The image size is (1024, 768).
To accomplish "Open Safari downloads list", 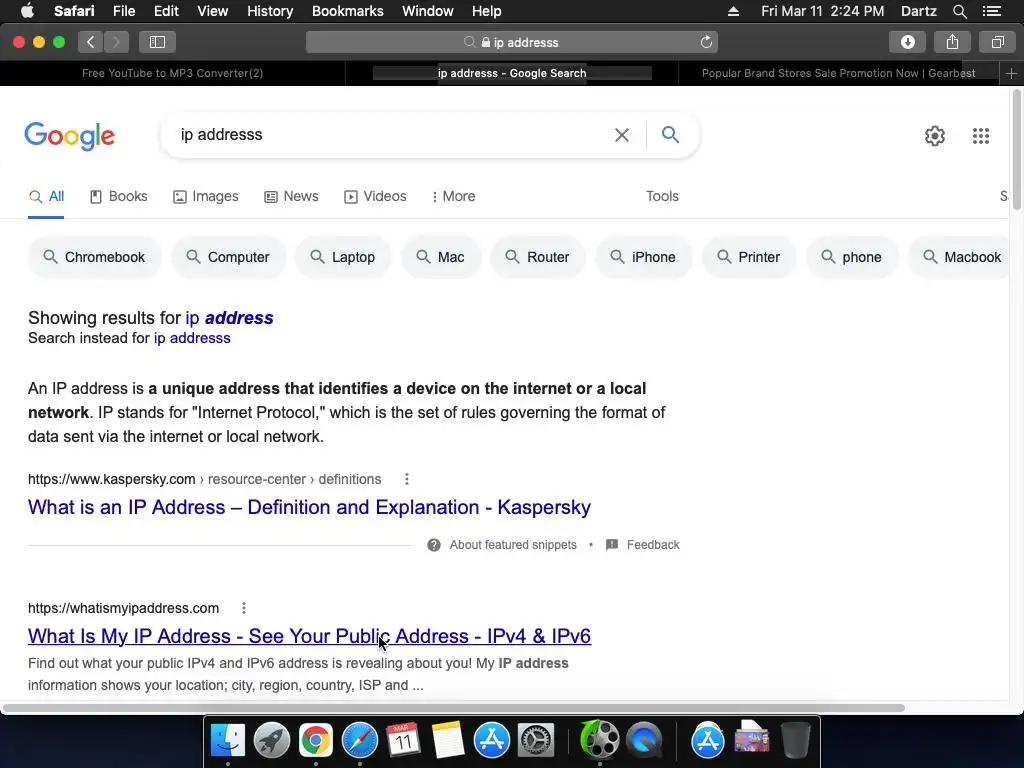I will (x=907, y=42).
